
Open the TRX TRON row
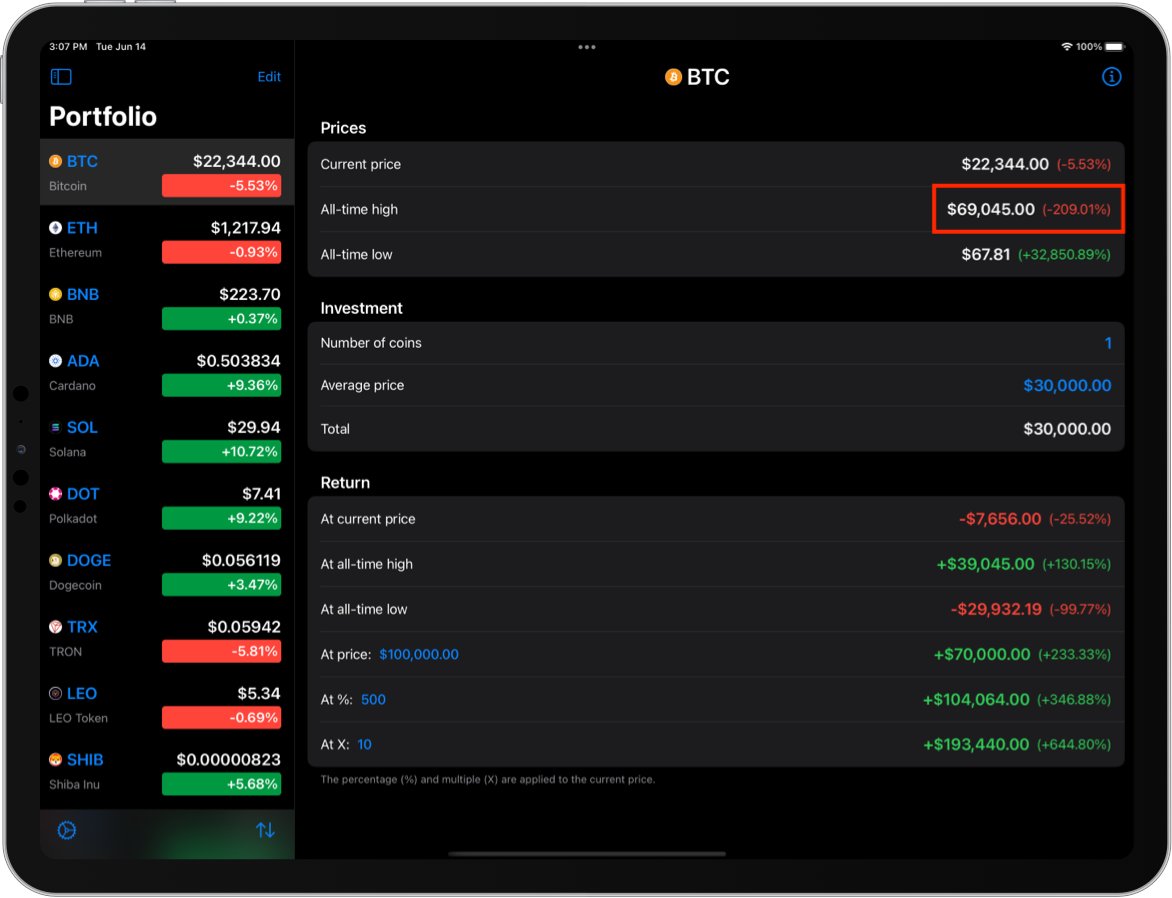pos(167,639)
